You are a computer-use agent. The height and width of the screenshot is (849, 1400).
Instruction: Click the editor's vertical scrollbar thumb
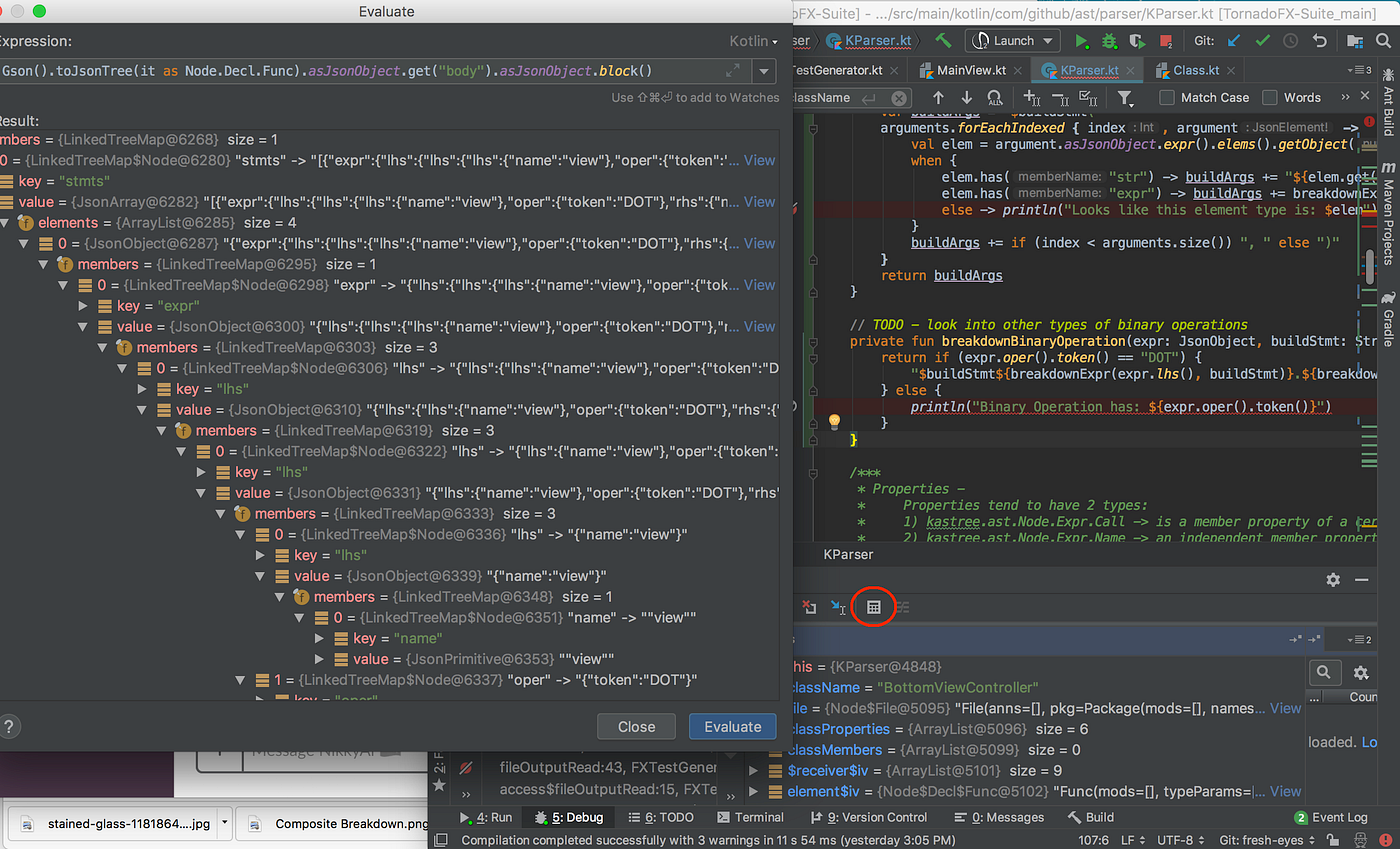pyautogui.click(x=1370, y=265)
